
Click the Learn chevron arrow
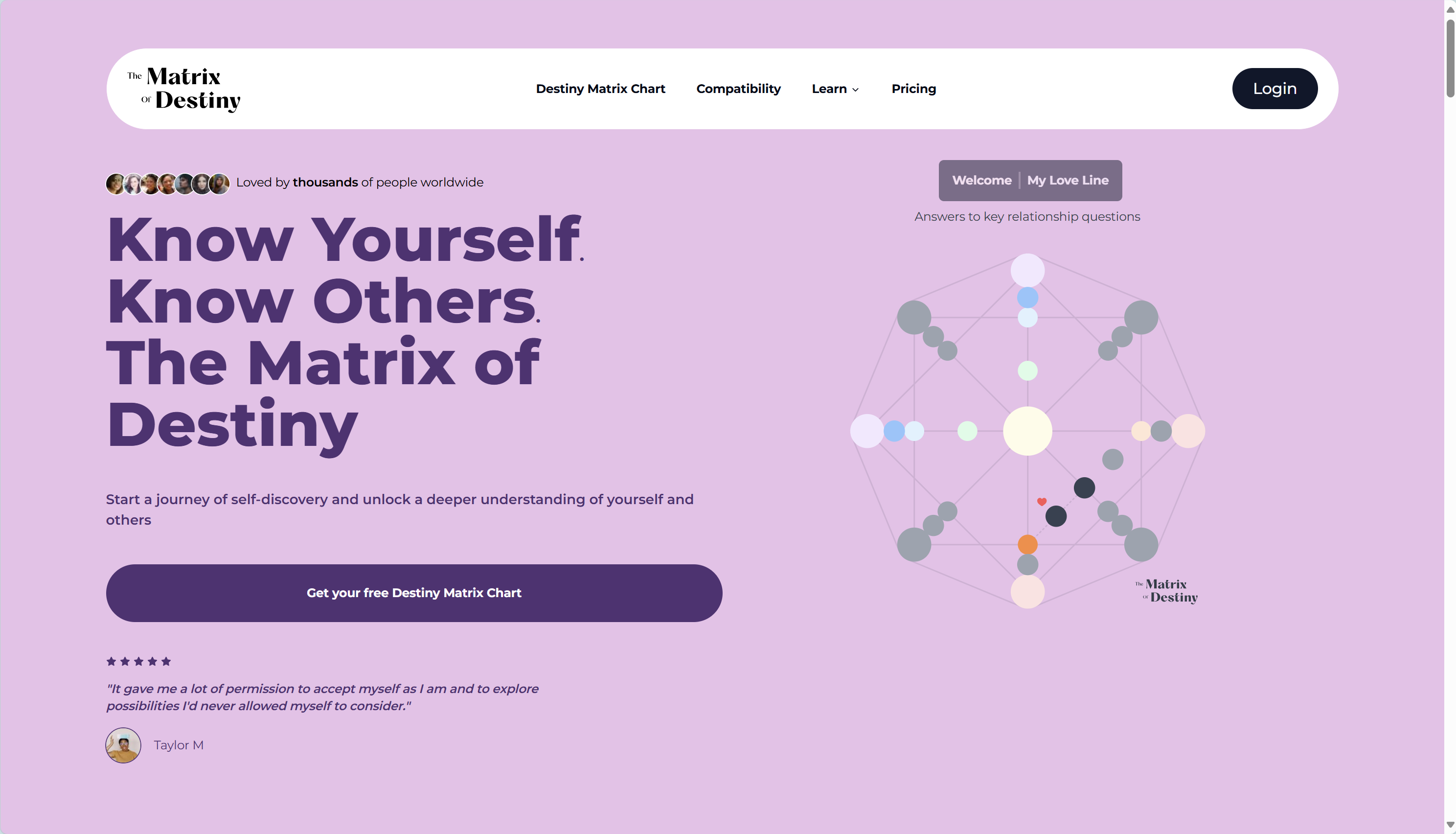tap(855, 90)
